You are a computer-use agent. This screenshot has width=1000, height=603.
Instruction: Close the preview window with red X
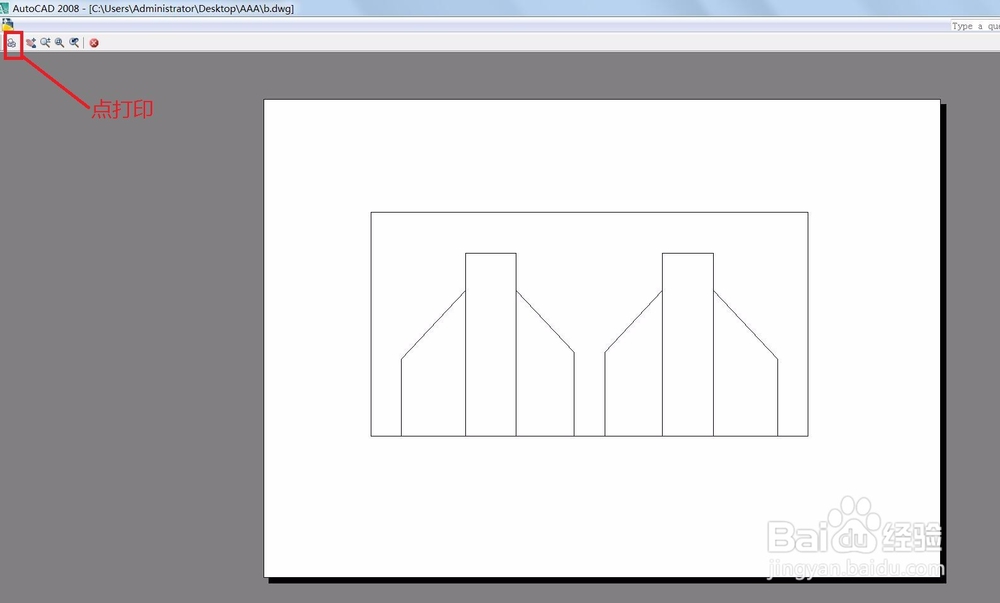[x=94, y=43]
